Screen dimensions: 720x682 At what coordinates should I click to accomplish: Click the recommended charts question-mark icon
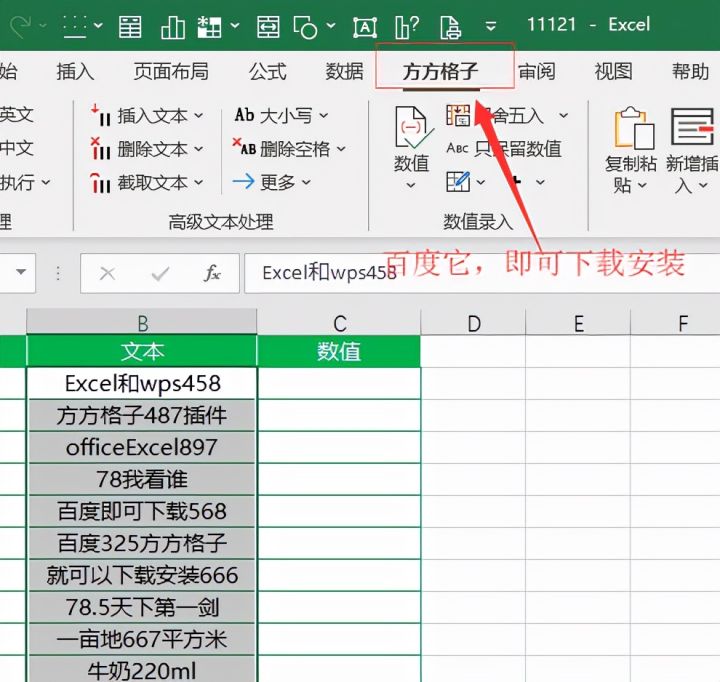[x=407, y=27]
